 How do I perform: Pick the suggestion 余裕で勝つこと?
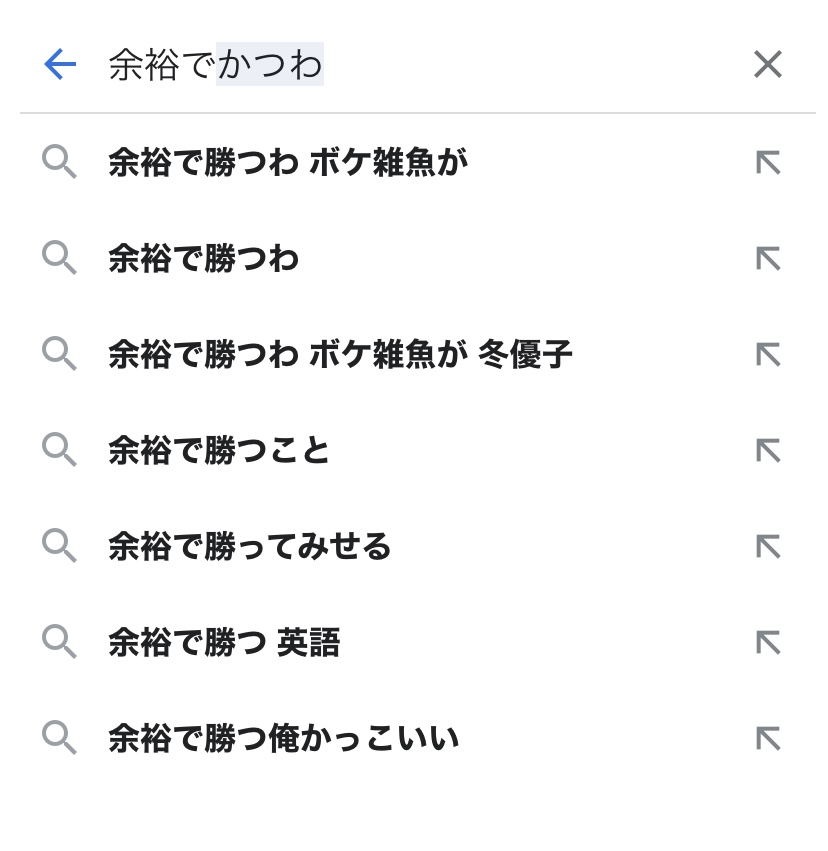tap(219, 450)
